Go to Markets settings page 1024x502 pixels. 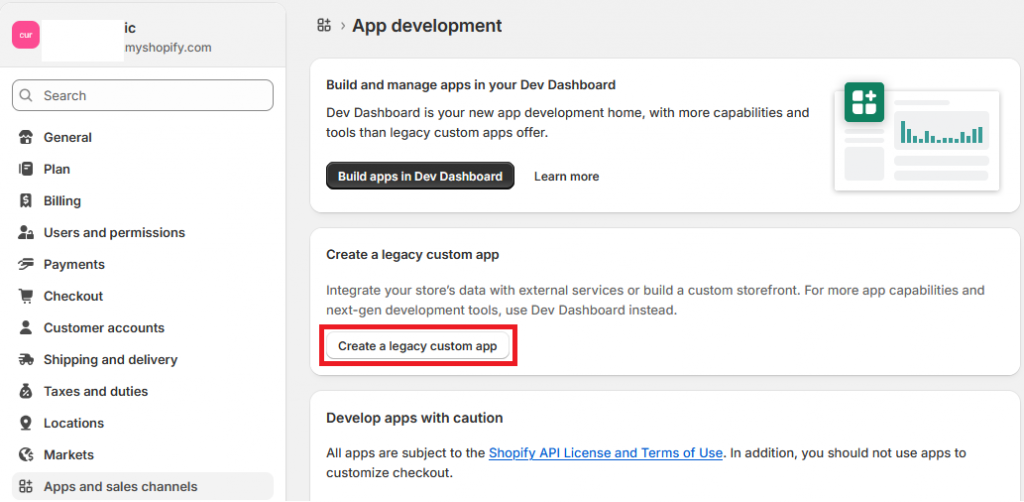tap(68, 455)
